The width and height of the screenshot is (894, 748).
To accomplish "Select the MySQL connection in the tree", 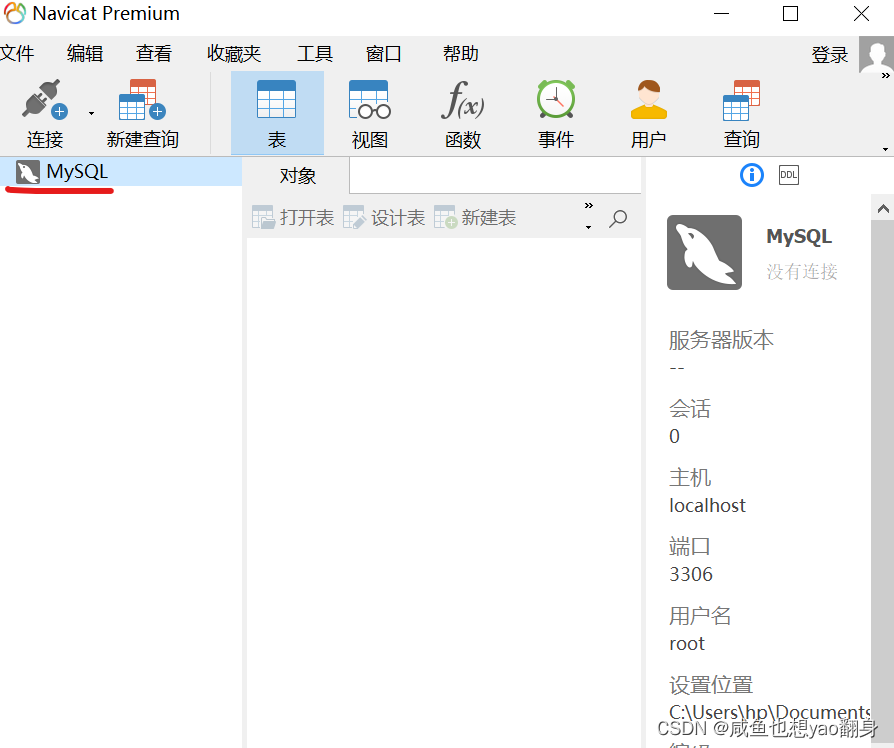I will coord(121,172).
